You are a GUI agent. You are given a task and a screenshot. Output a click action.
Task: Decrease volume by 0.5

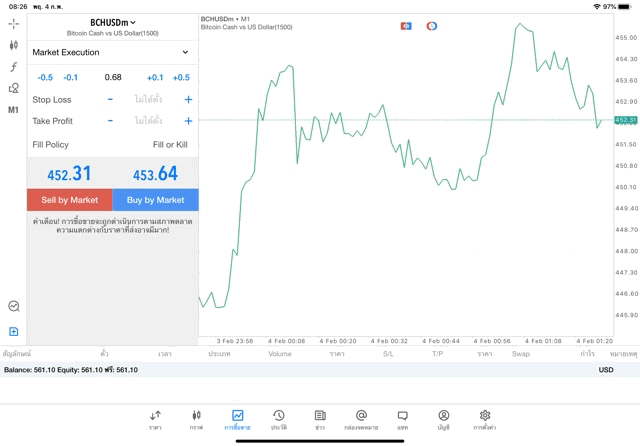tap(45, 78)
